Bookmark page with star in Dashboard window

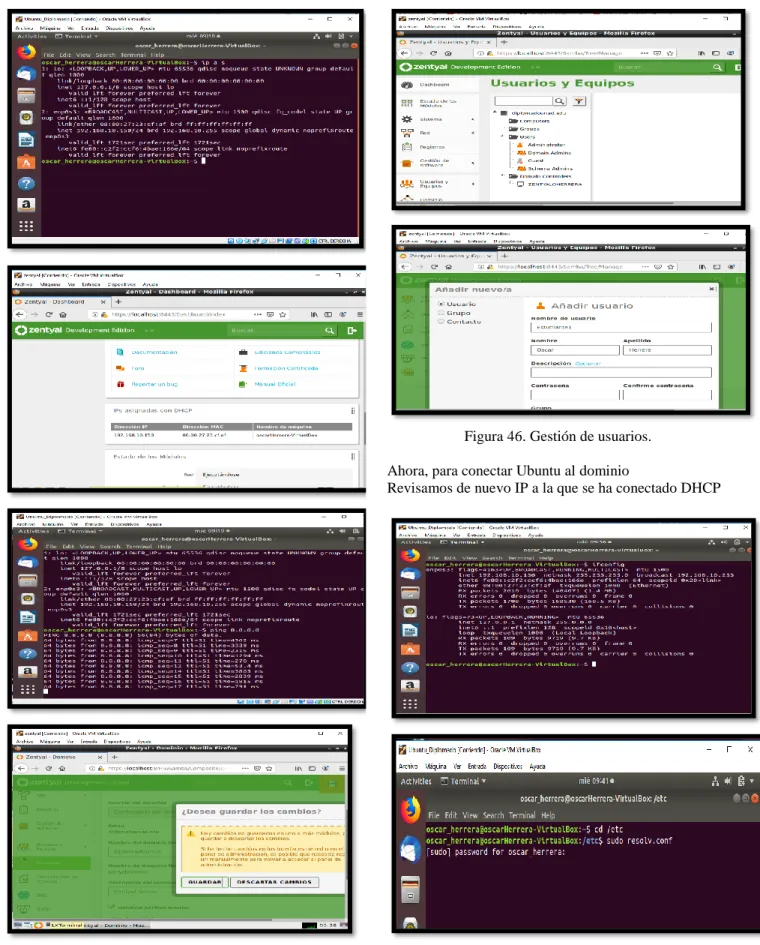pos(283,315)
